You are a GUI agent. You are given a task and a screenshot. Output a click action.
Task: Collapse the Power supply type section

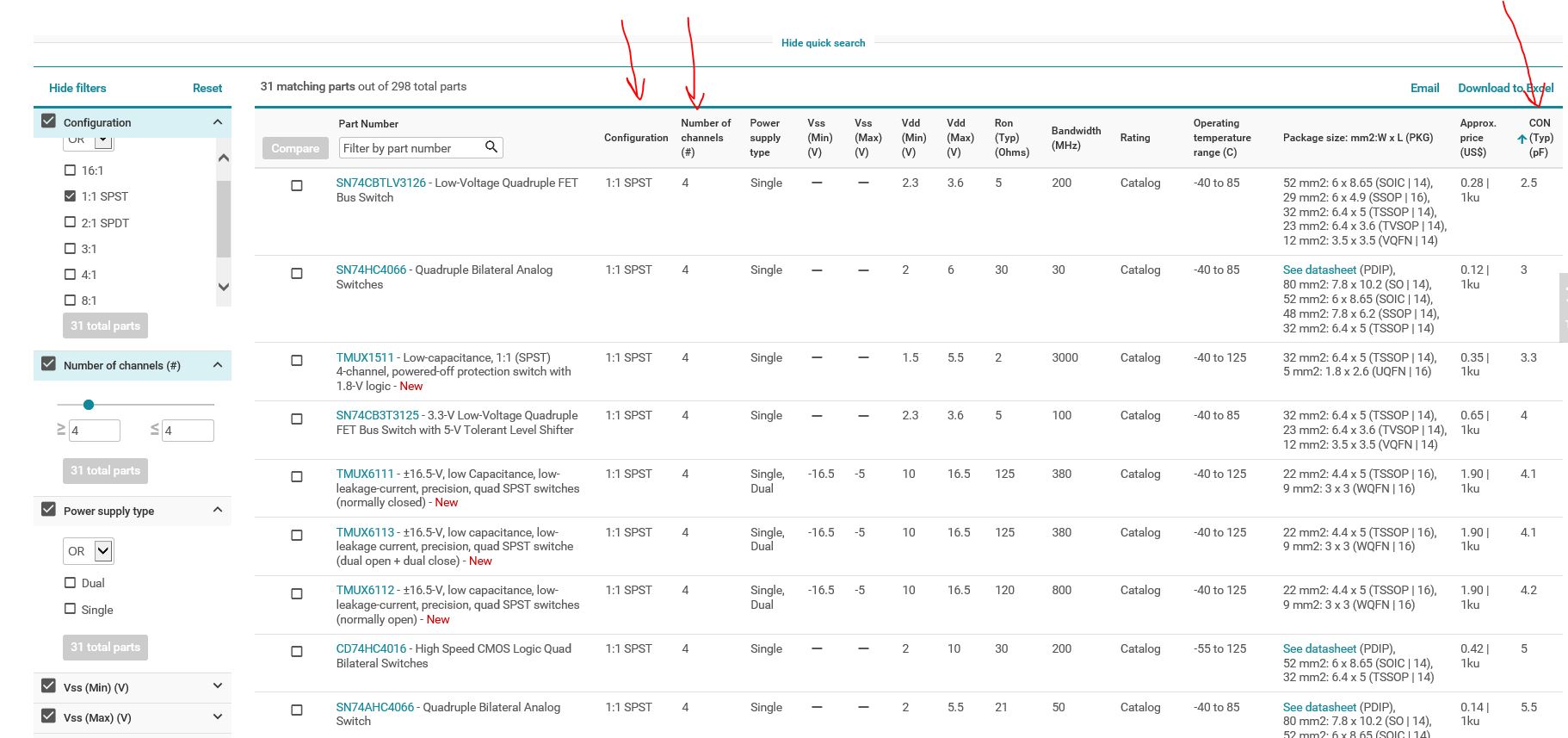click(x=218, y=510)
